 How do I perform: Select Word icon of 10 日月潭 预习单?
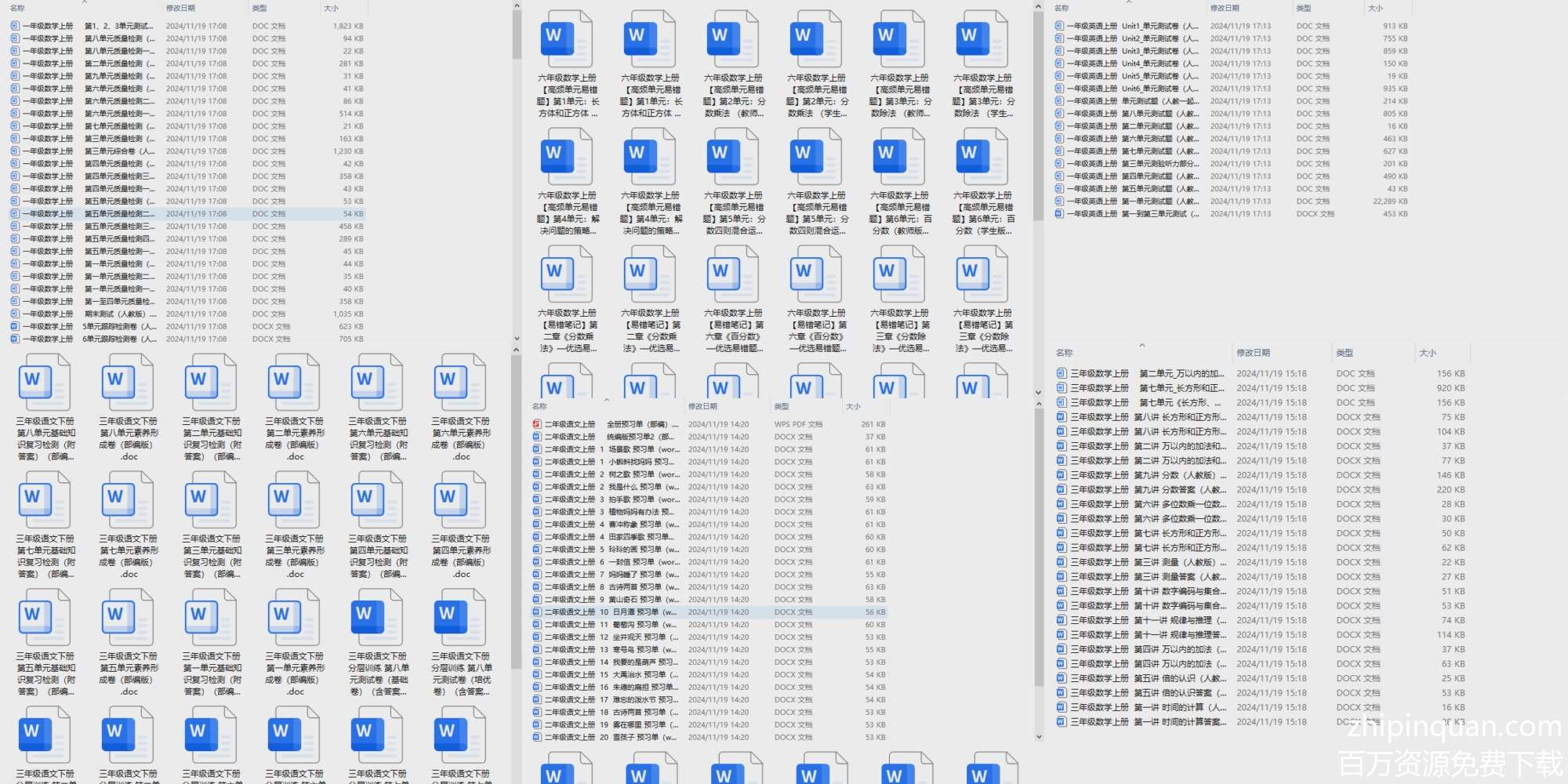(537, 612)
